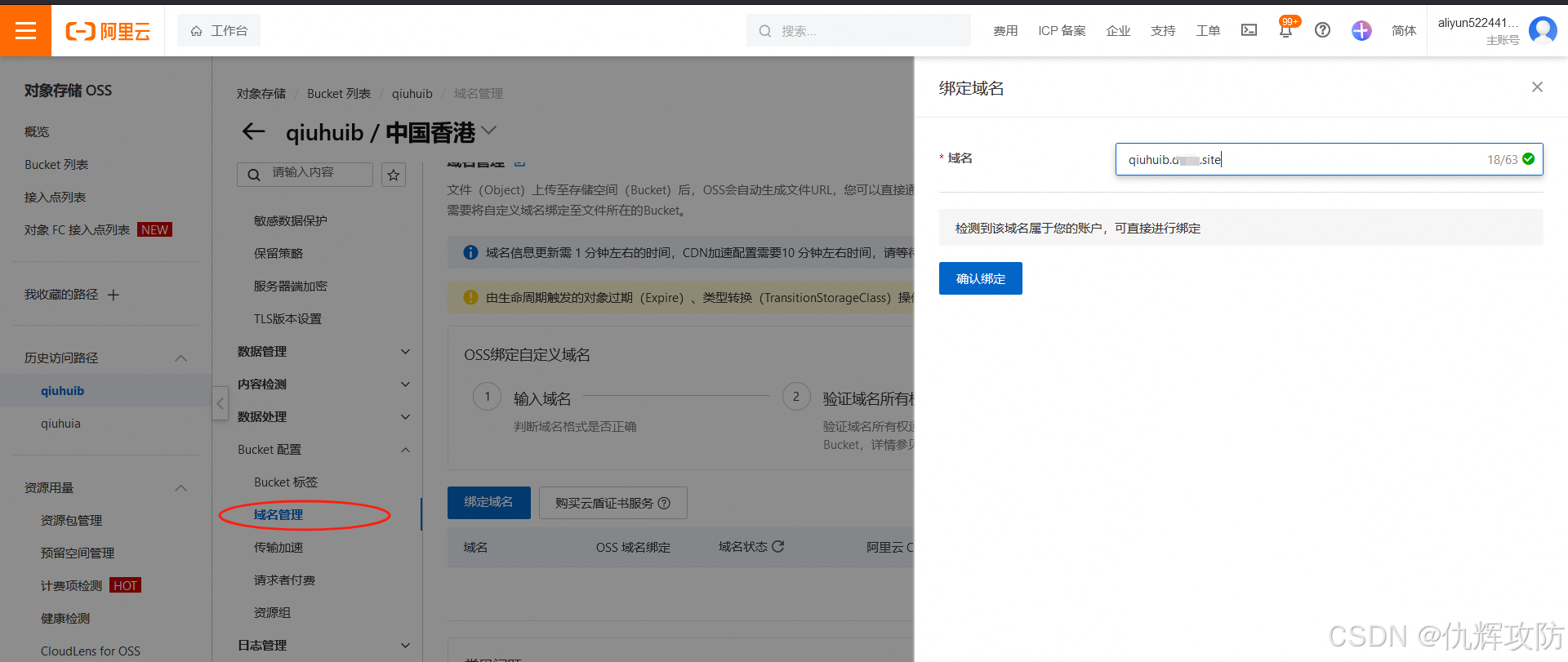Open 保留策略 settings
This screenshot has width=1568, height=662.
(x=278, y=253)
